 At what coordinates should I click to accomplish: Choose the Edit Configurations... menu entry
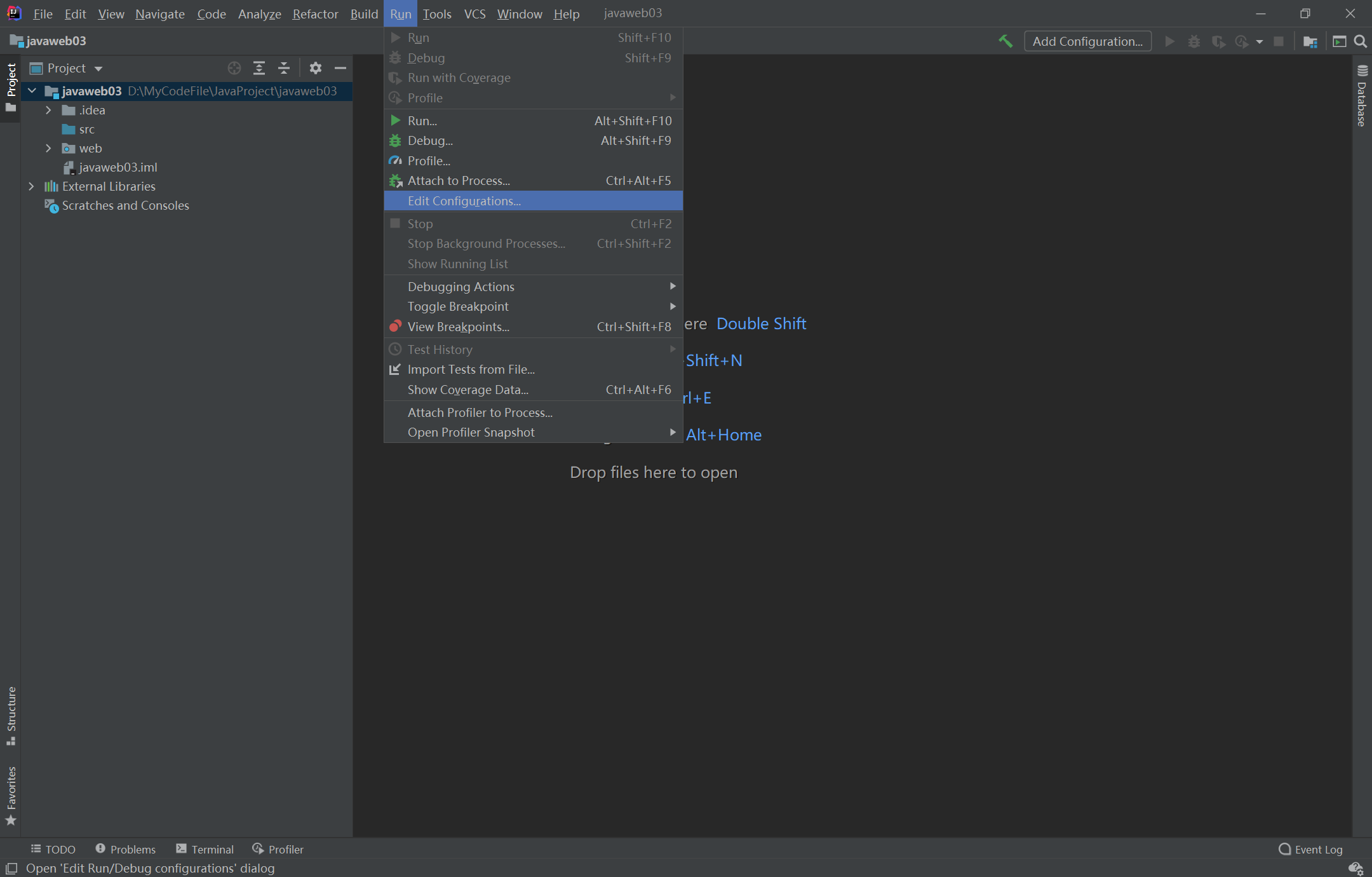point(464,201)
